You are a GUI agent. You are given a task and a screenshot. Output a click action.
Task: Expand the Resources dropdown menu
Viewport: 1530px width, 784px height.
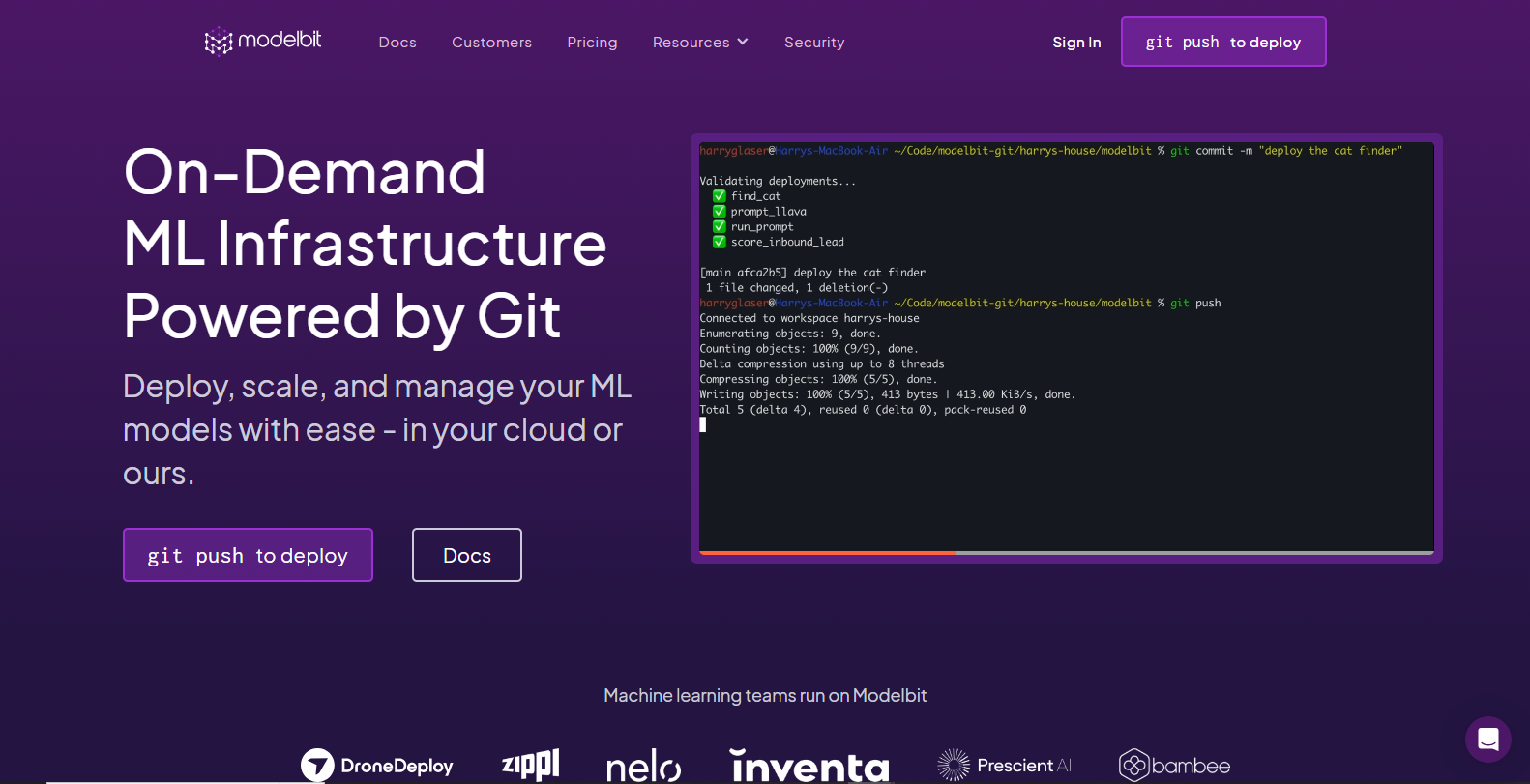pyautogui.click(x=700, y=43)
